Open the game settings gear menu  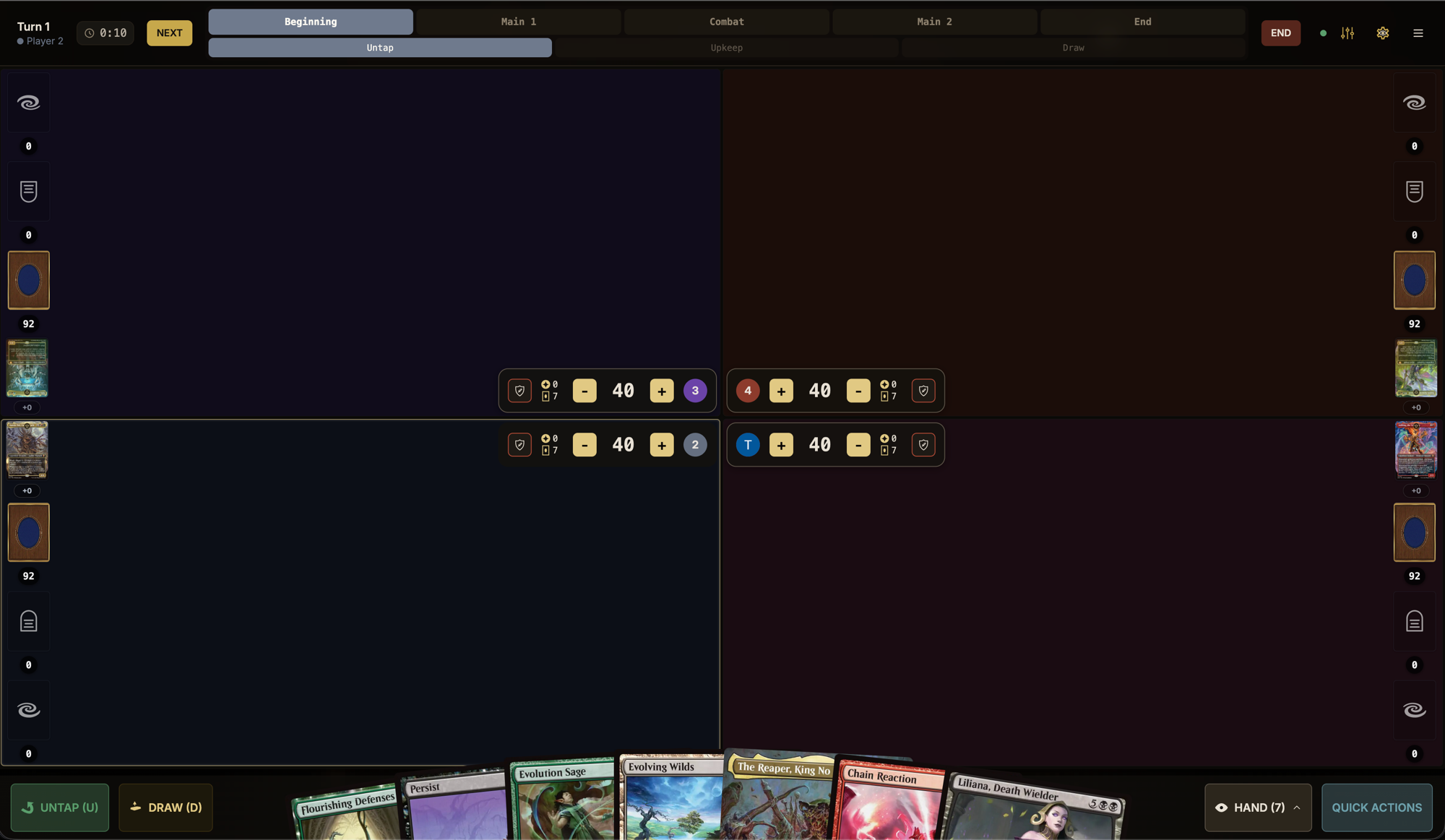(1382, 33)
